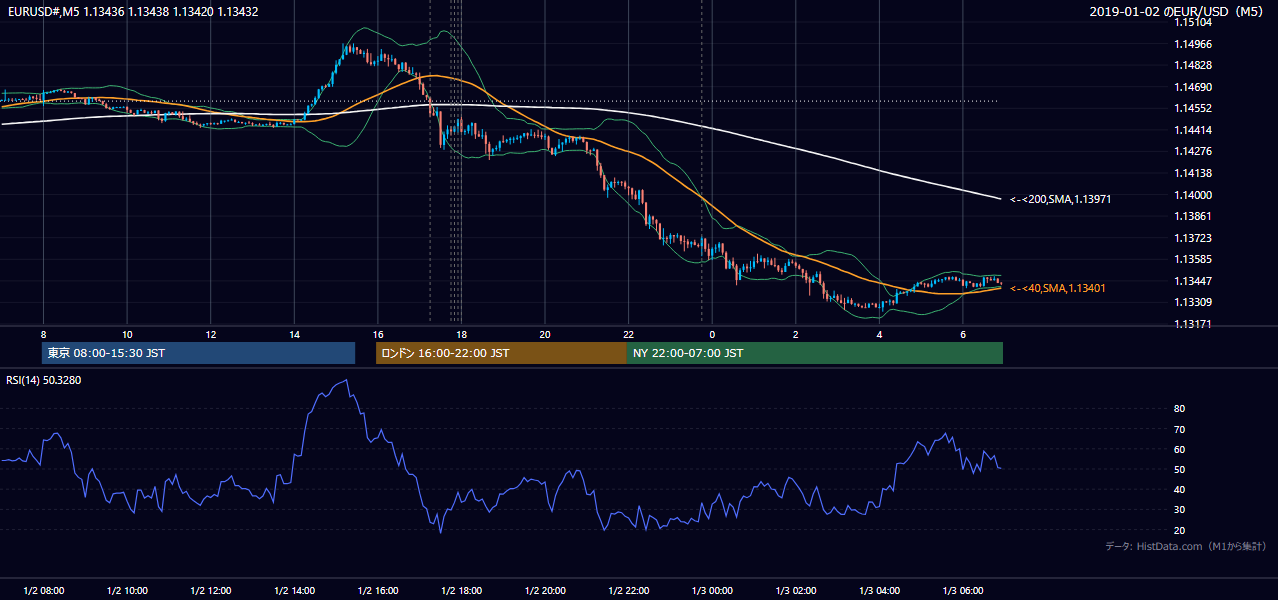1278x600 pixels.
Task: Click price axis label 1.13861
Action: coord(1193,216)
